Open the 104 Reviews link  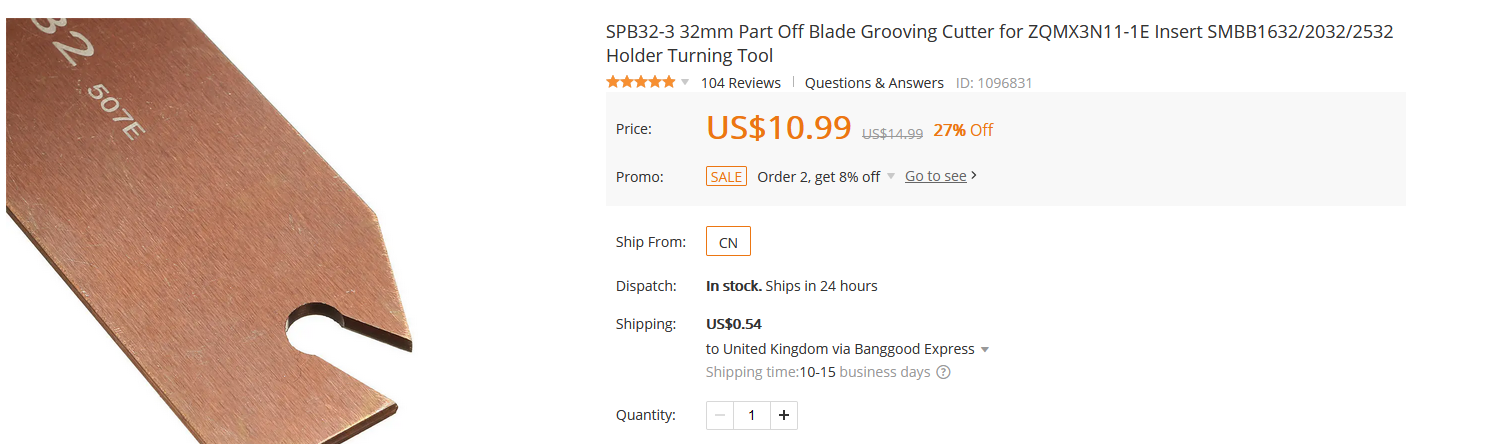tap(740, 82)
